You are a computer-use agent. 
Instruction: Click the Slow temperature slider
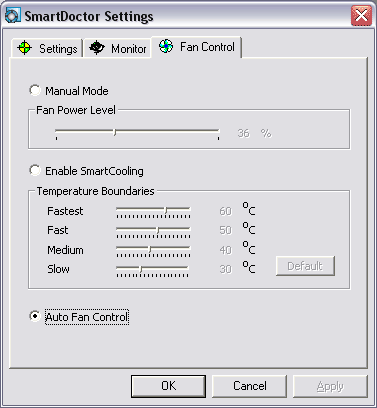pos(152,270)
